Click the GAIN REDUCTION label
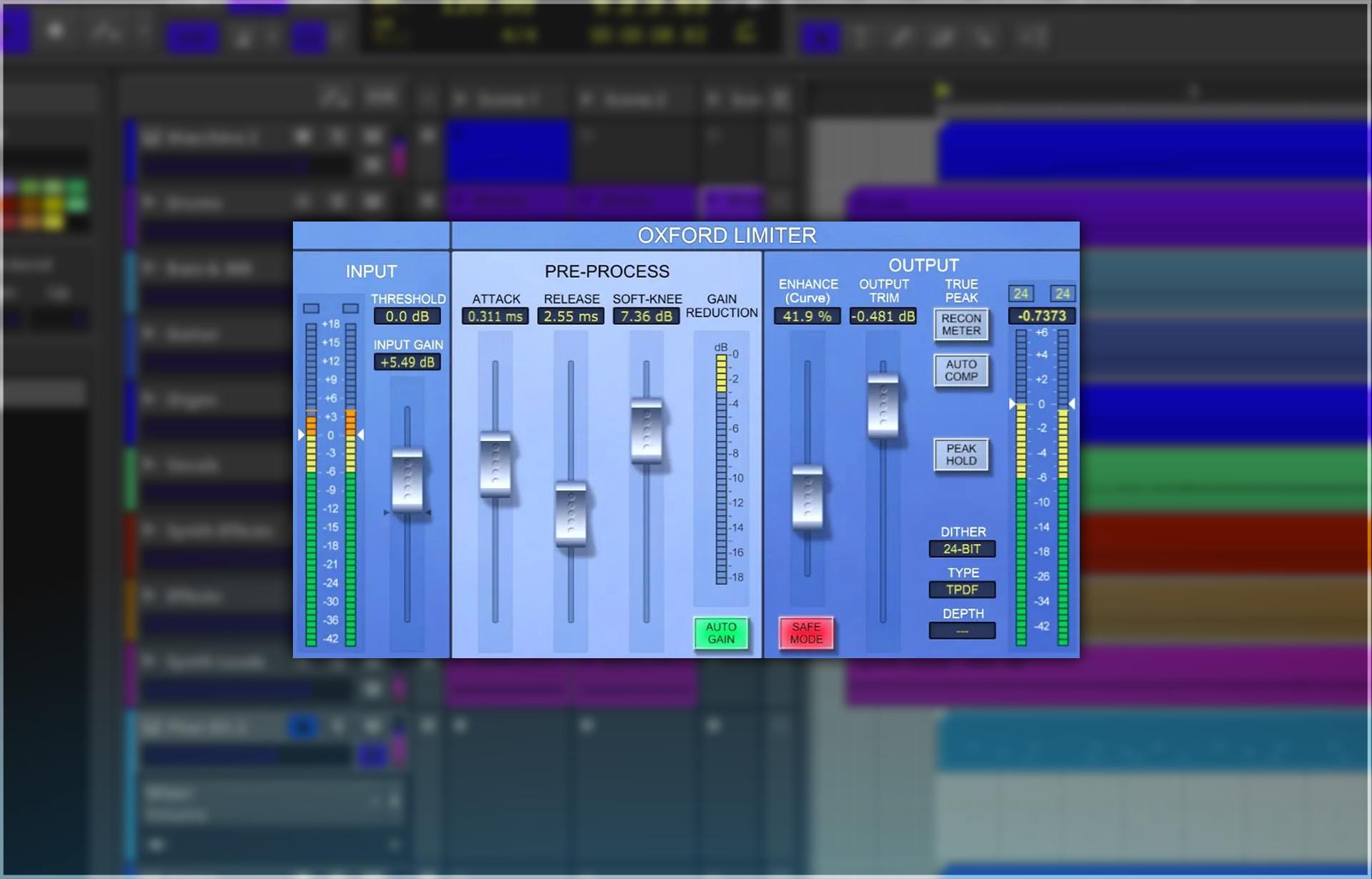 pyautogui.click(x=722, y=306)
